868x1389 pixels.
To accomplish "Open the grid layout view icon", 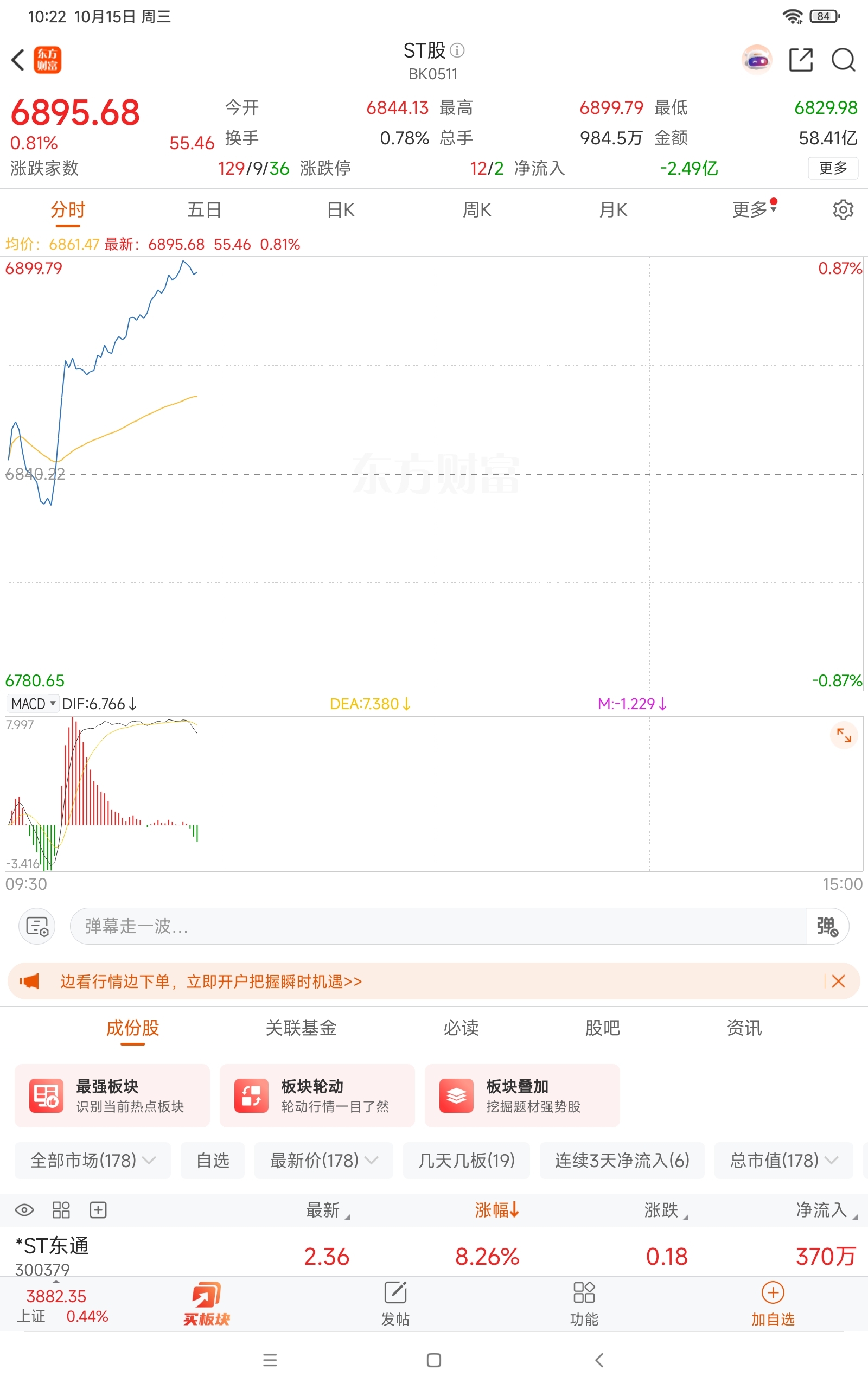I will (x=61, y=1210).
